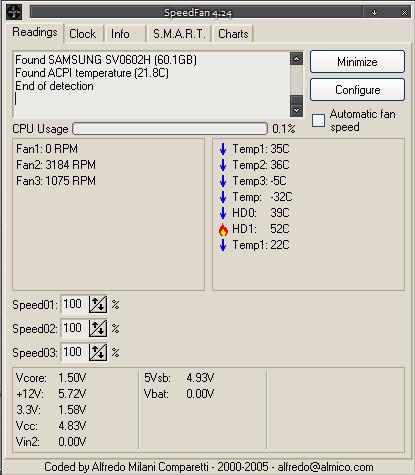Open the Configure dialog
Image resolution: width=415 pixels, height=475 pixels.
(x=357, y=90)
